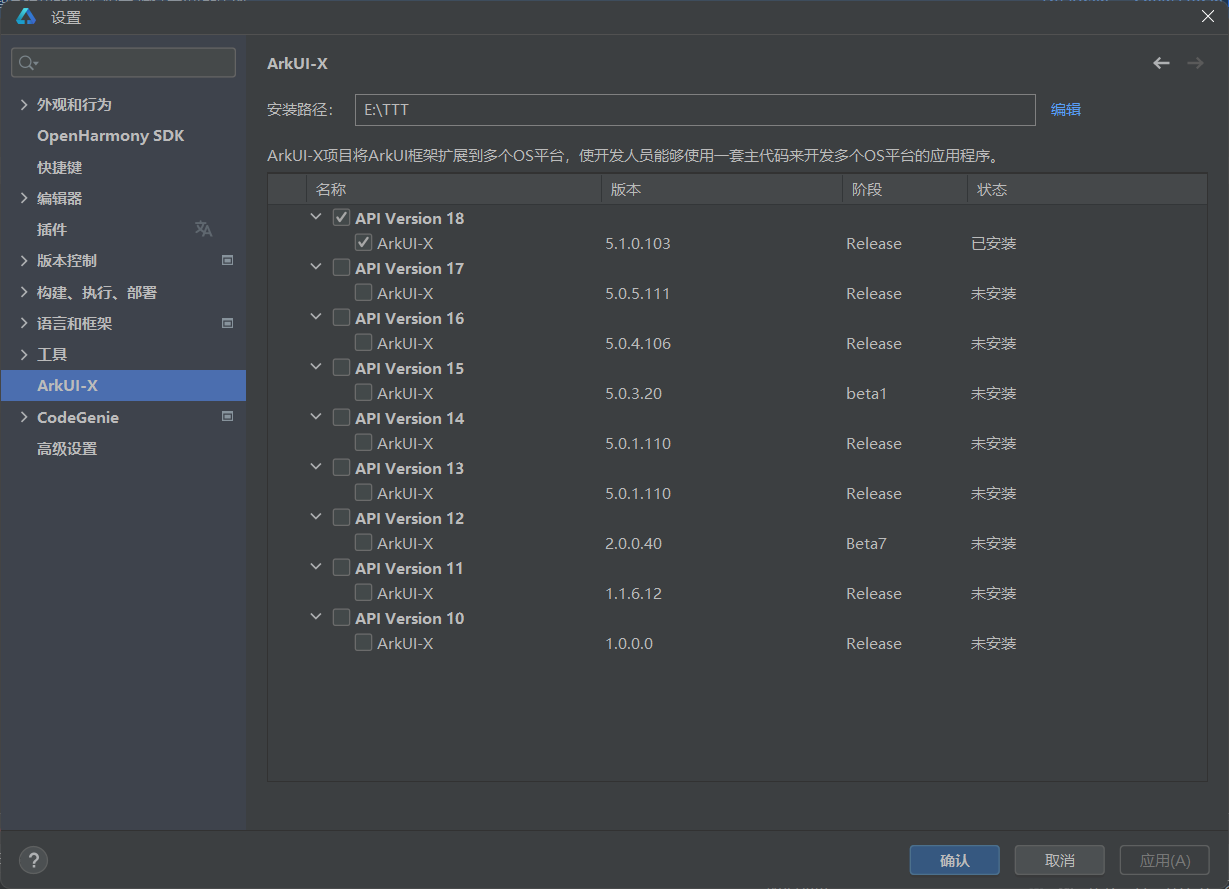Enable the API Version 13 checkbox
Screen dimensions: 1229x889
[341, 468]
